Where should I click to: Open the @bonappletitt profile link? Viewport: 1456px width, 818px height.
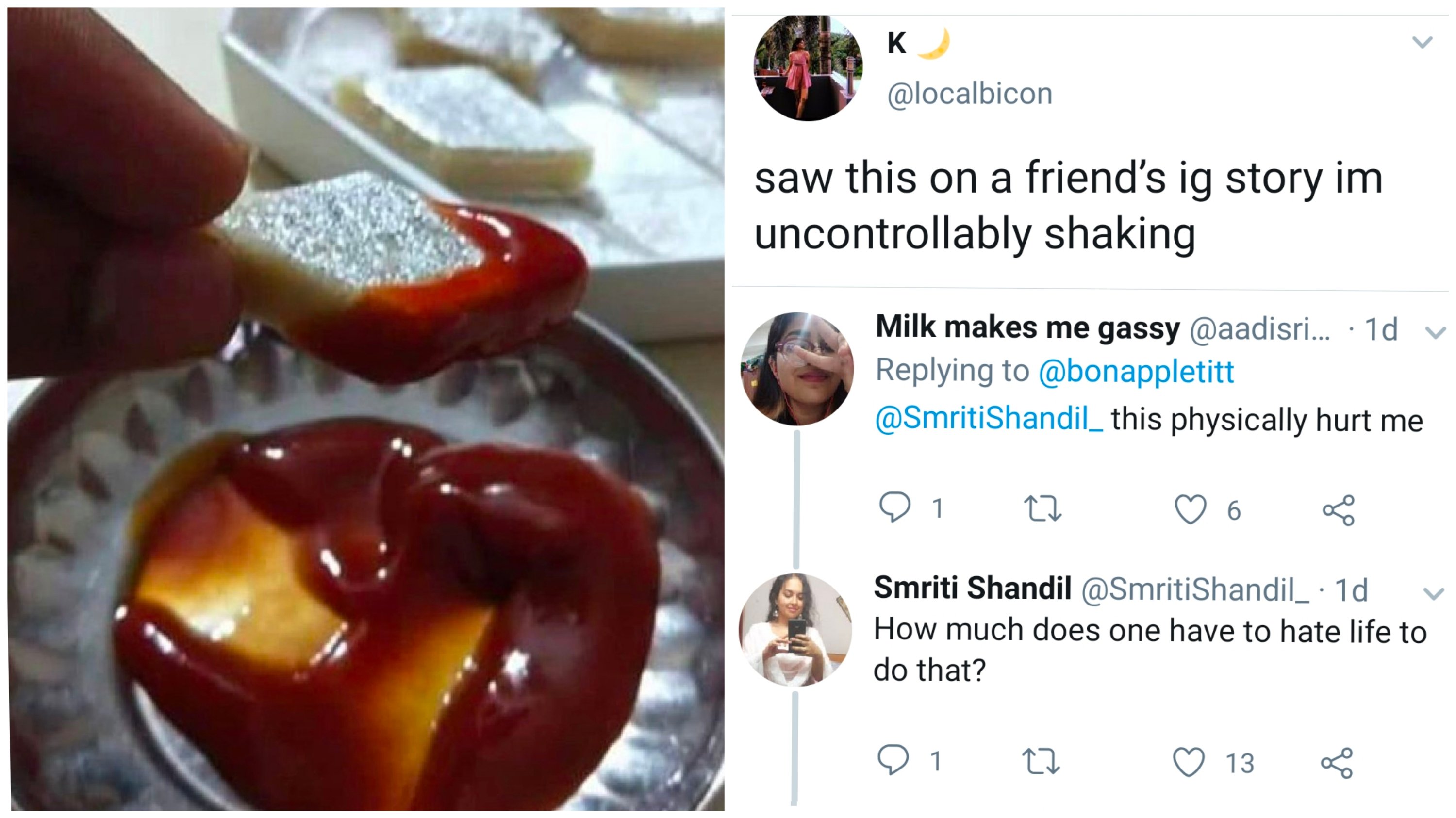coord(1136,371)
